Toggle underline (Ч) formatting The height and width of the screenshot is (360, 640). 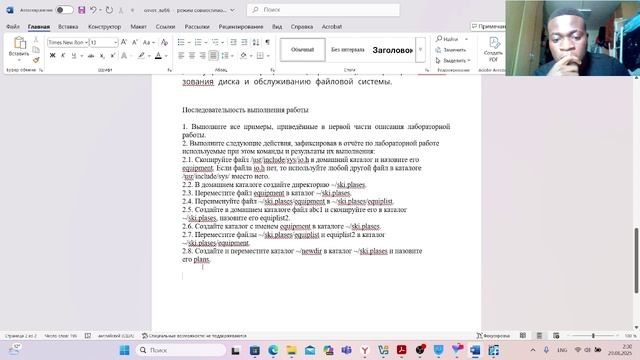tap(74, 56)
